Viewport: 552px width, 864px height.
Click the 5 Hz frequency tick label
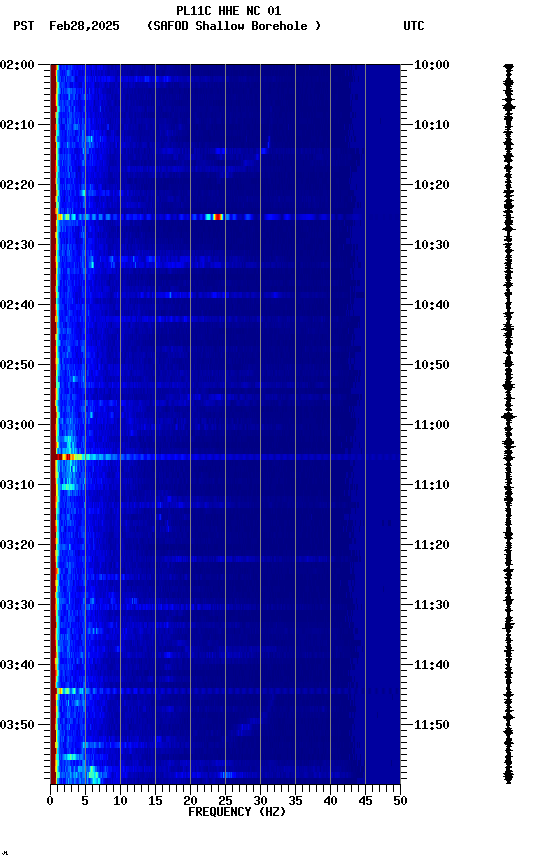[x=85, y=801]
